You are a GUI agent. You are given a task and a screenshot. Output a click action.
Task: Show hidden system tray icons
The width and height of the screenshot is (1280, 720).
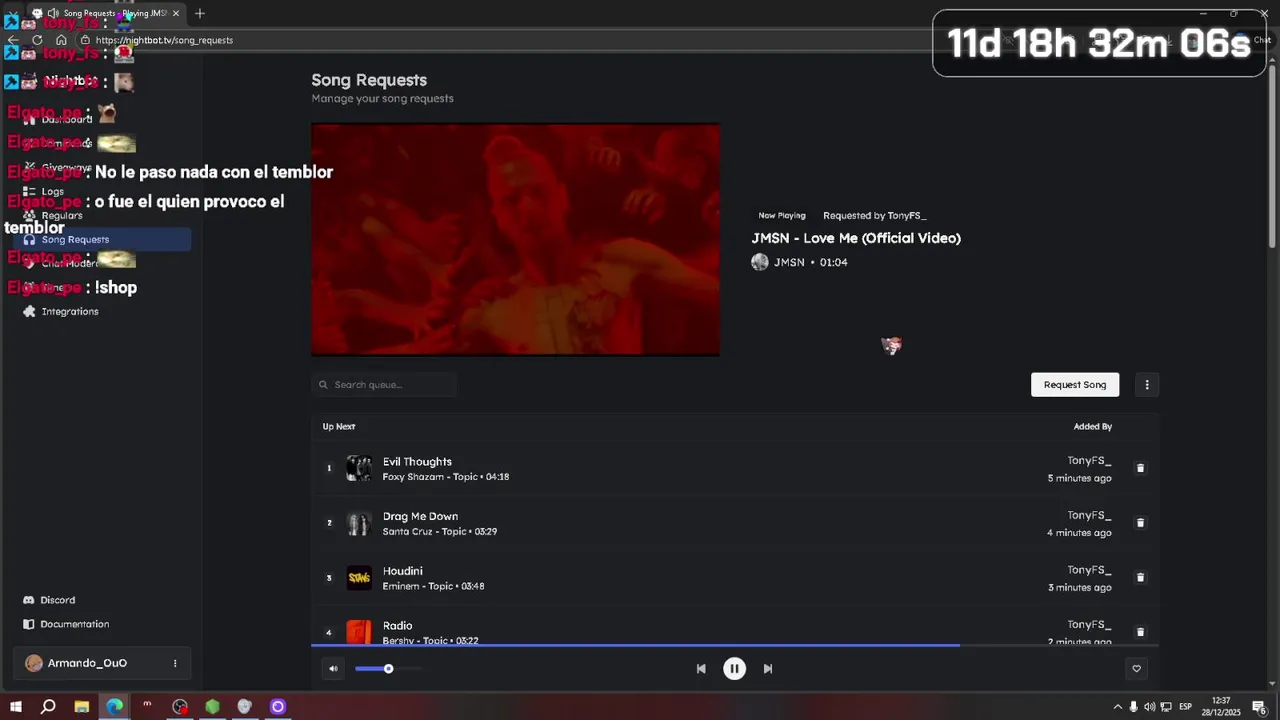(1117, 707)
